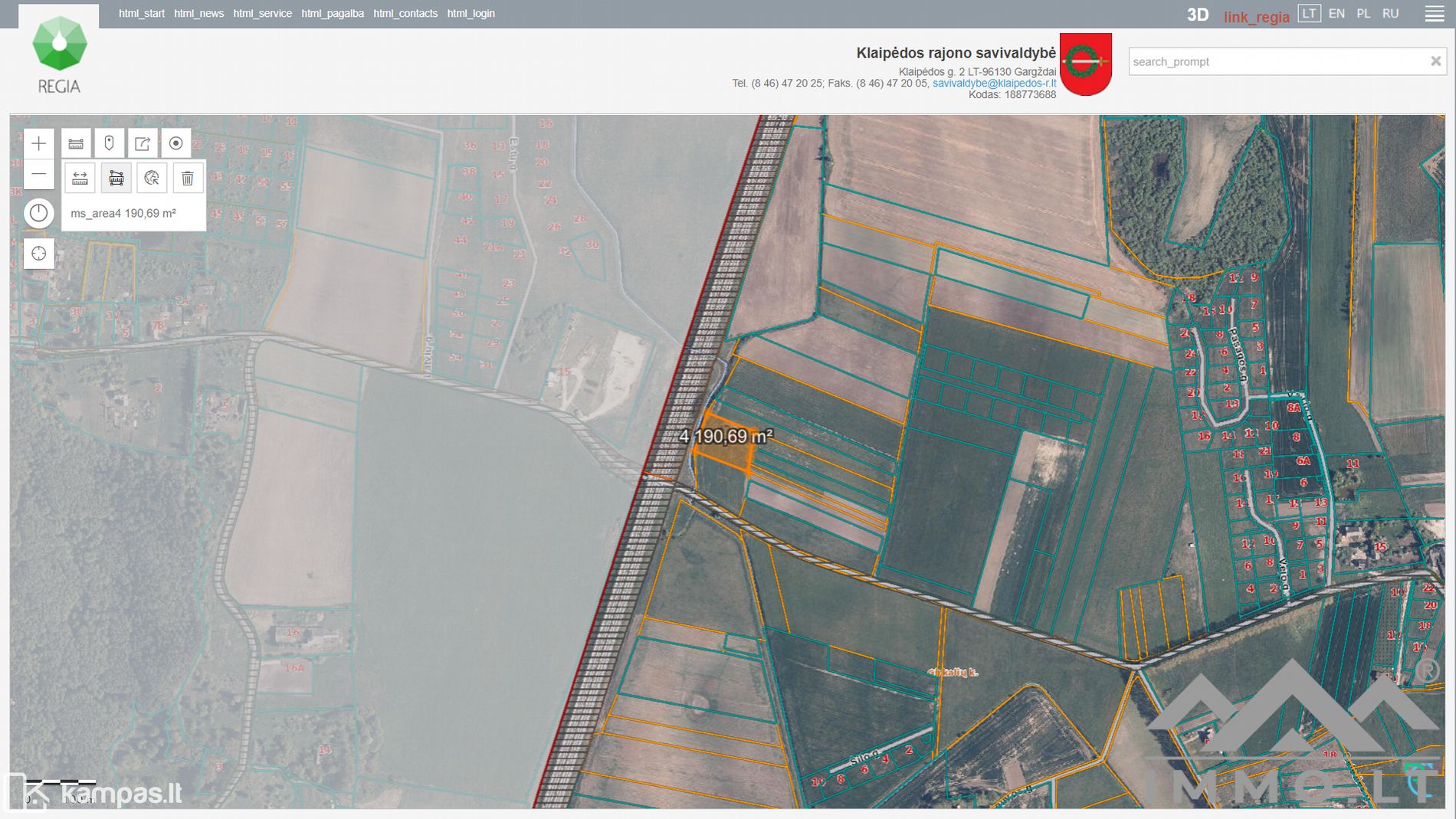This screenshot has height=819, width=1456.
Task: Open the hamburger menu
Action: tap(1434, 14)
